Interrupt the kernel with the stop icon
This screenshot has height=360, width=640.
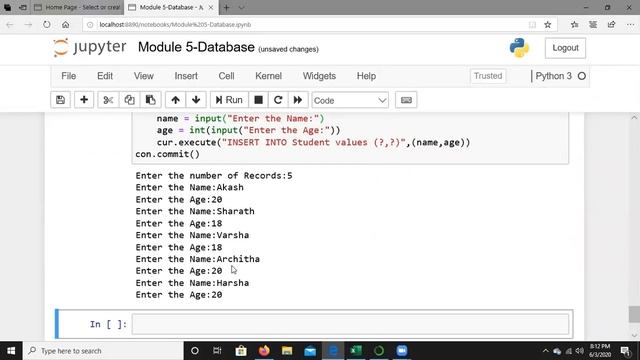pos(258,100)
